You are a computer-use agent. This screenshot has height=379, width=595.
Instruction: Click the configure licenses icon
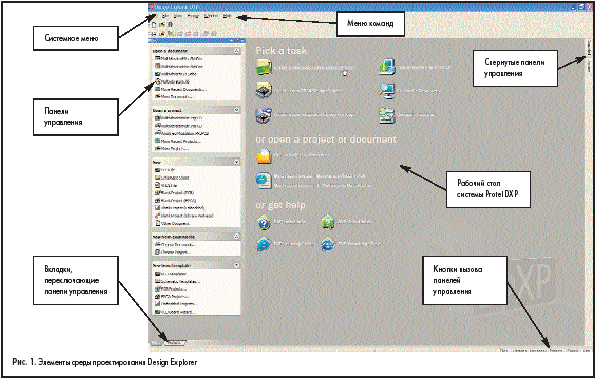tap(387, 115)
